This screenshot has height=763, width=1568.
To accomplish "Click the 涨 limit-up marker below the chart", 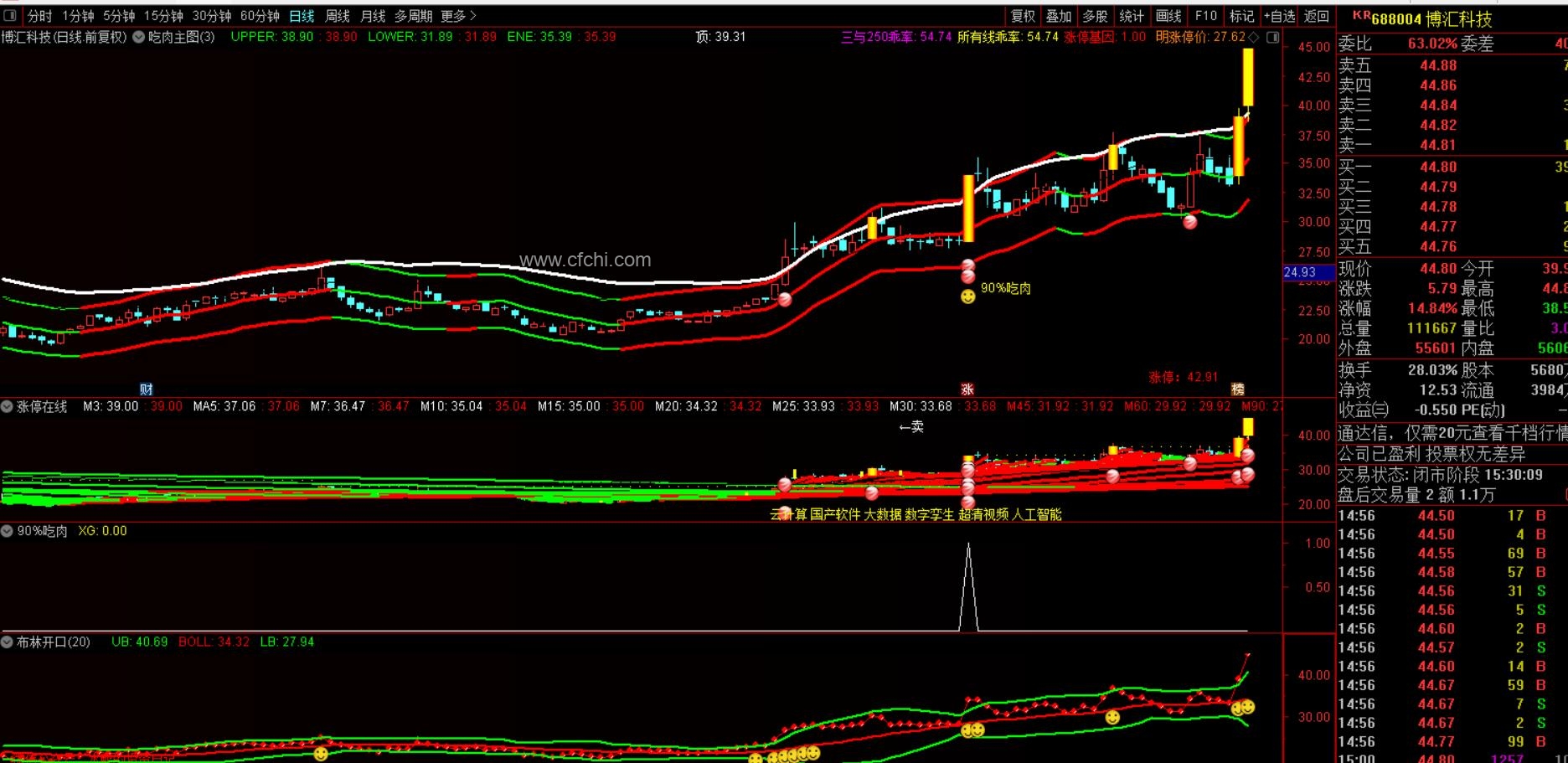I will (967, 389).
